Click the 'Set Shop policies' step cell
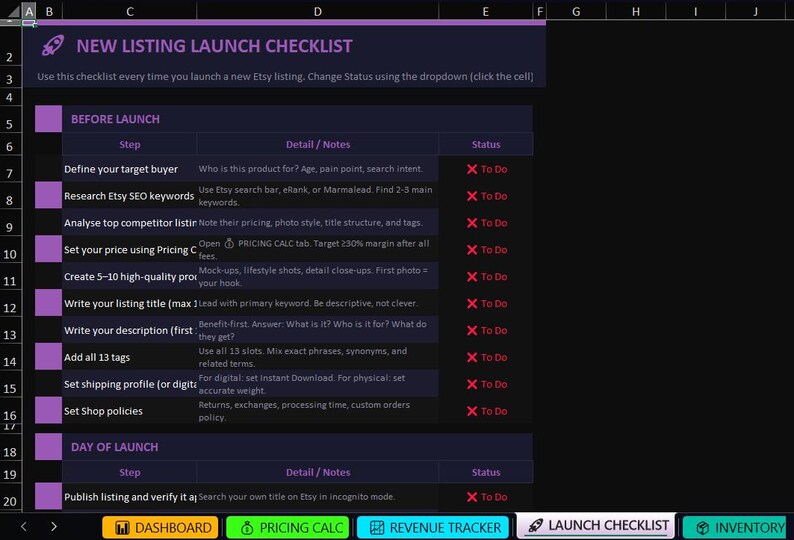 [x=130, y=411]
